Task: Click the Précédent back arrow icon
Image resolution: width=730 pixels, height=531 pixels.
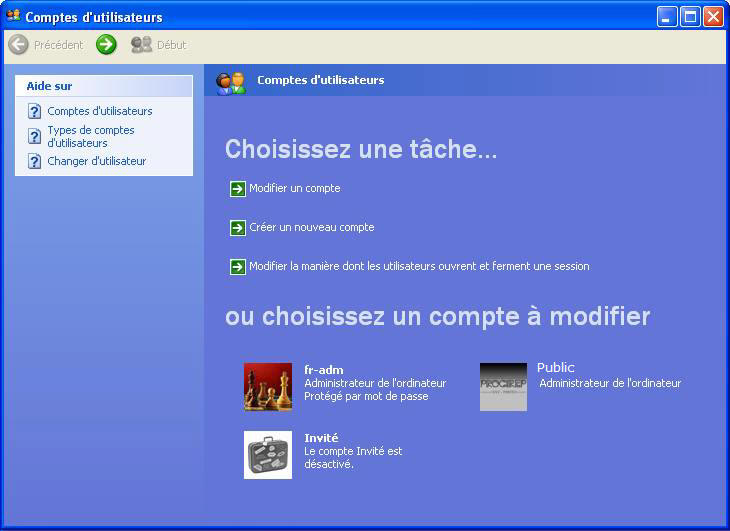Action: [x=18, y=45]
